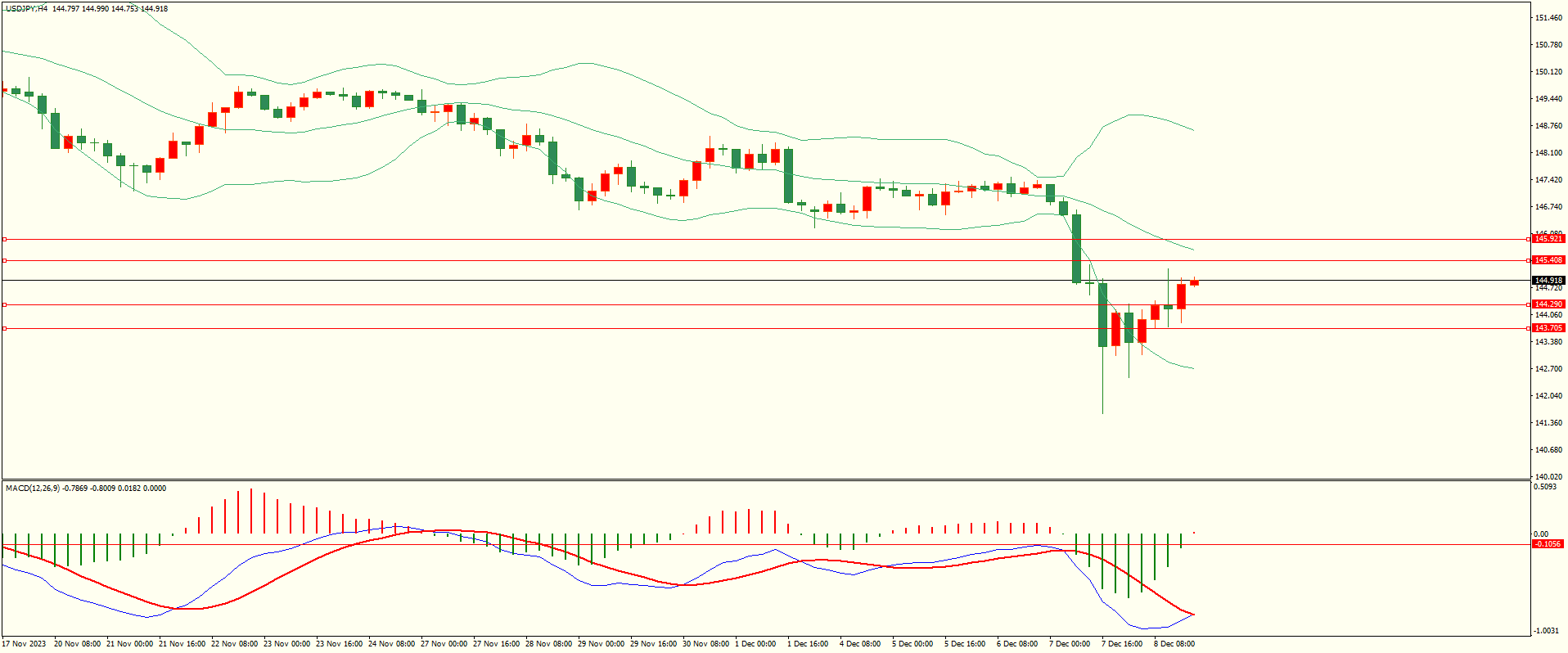Screen dimensions: 1568x653
Task: Click the -0.1056 MACD level label
Action: (x=1548, y=544)
